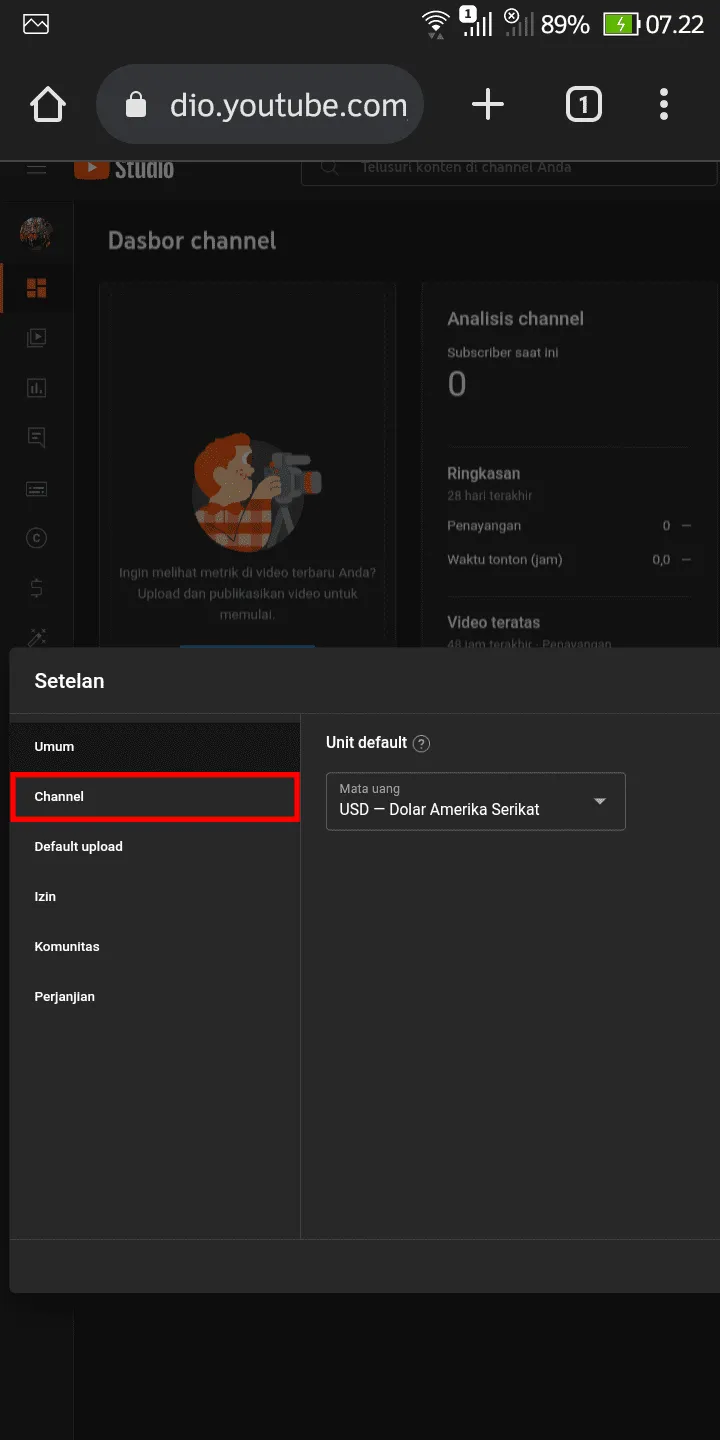
Task: Click the currency dropdown arrow
Action: click(600, 801)
